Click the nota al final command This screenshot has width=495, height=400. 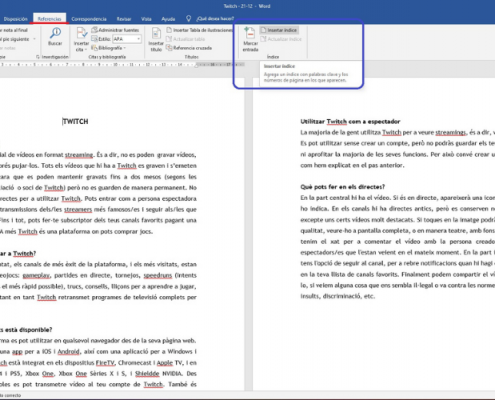[14, 30]
